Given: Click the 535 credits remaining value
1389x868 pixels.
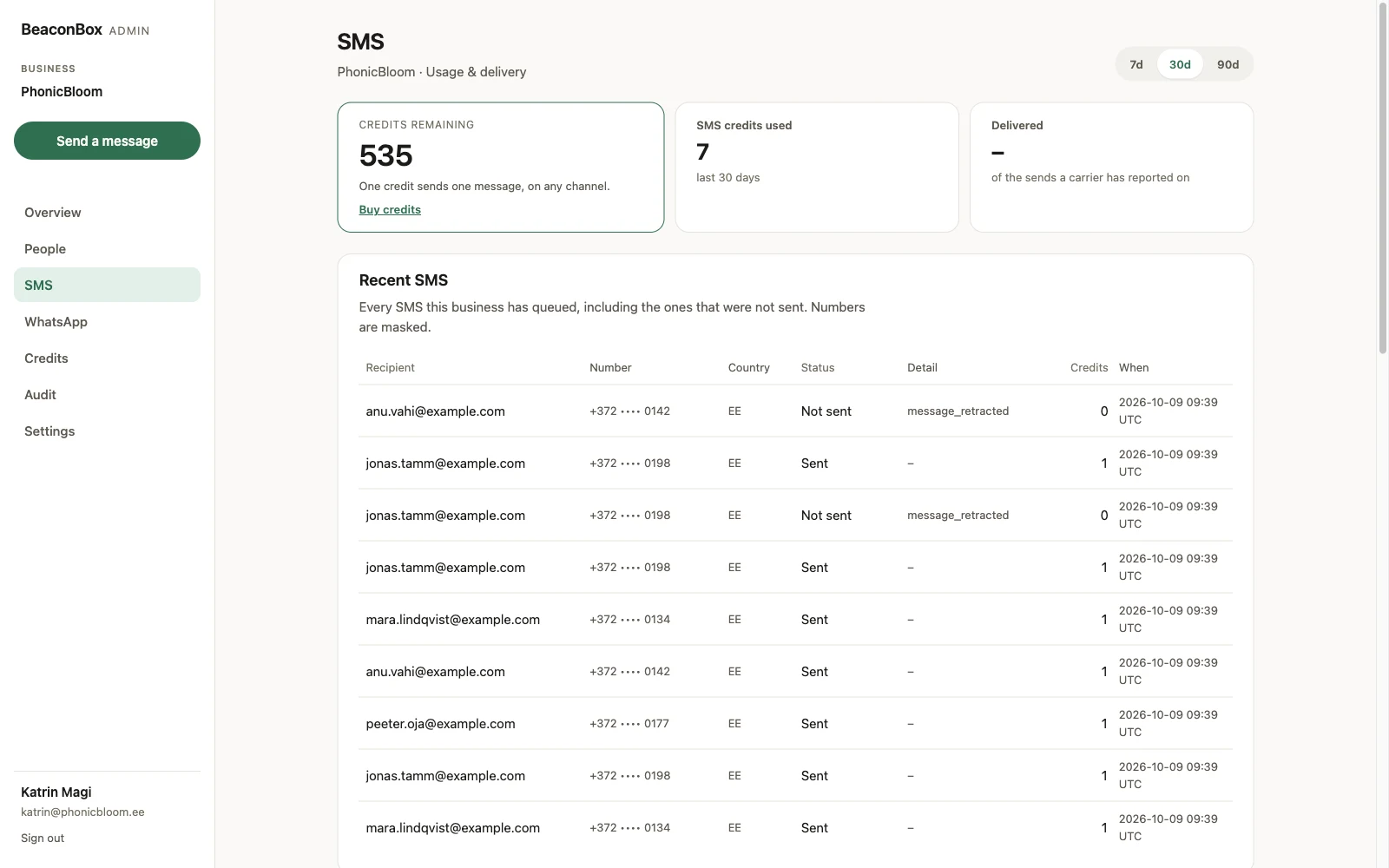Looking at the screenshot, I should pos(386,155).
